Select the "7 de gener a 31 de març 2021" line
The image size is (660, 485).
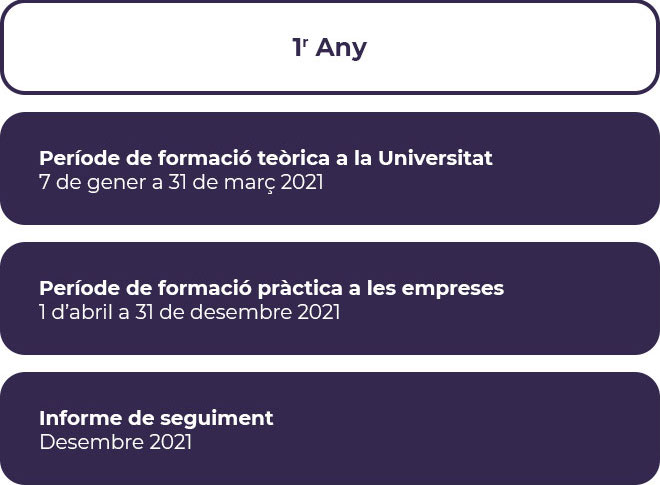click(x=181, y=183)
